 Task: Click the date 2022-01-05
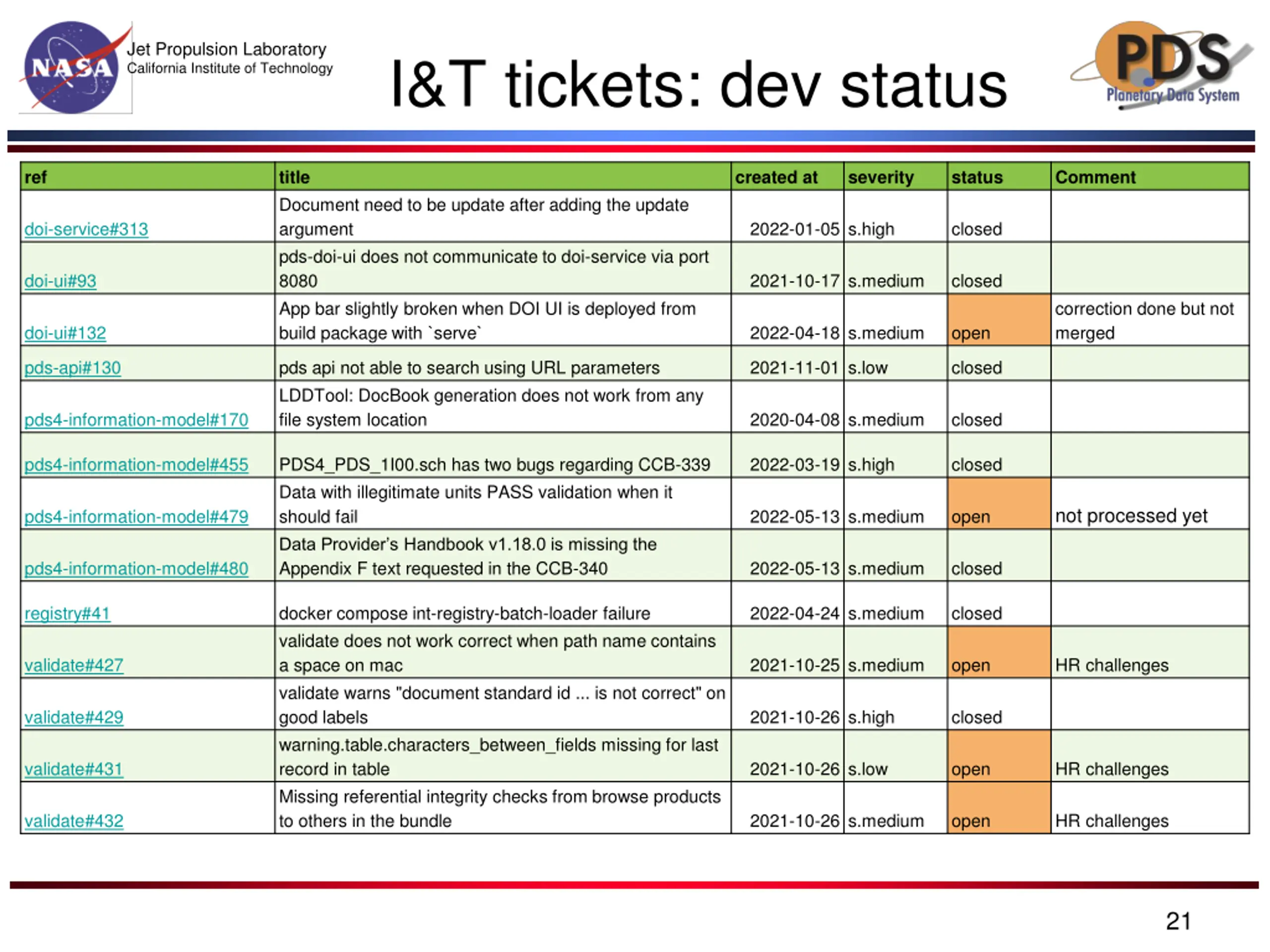click(x=795, y=229)
